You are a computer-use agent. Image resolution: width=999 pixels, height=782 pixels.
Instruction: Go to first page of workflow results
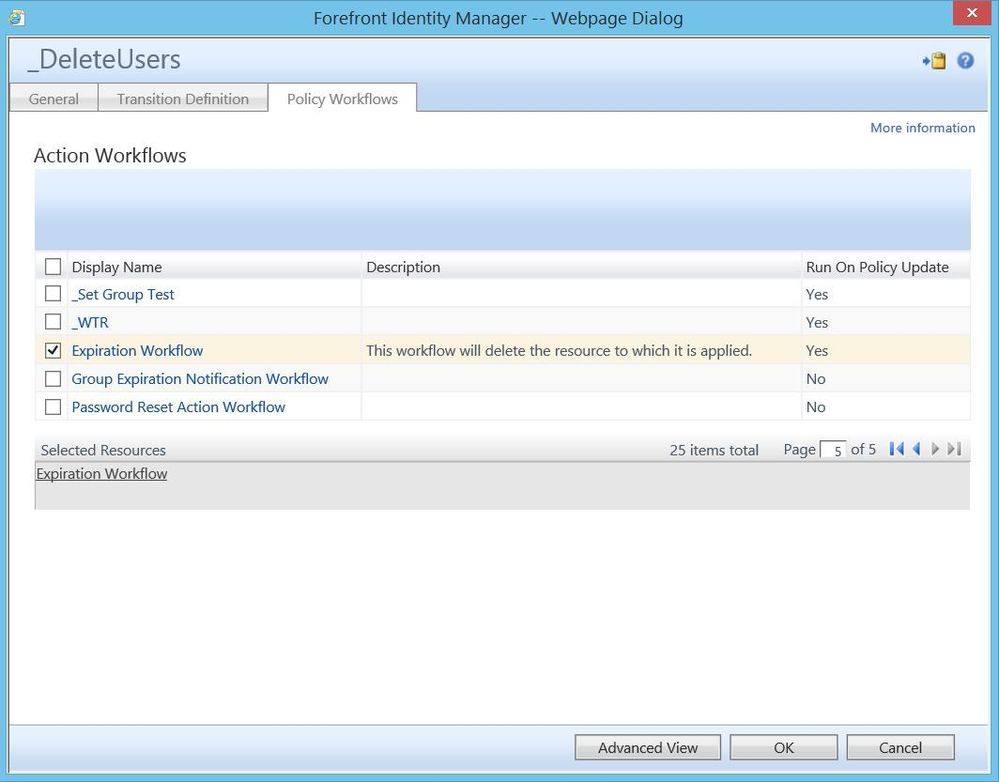click(896, 449)
